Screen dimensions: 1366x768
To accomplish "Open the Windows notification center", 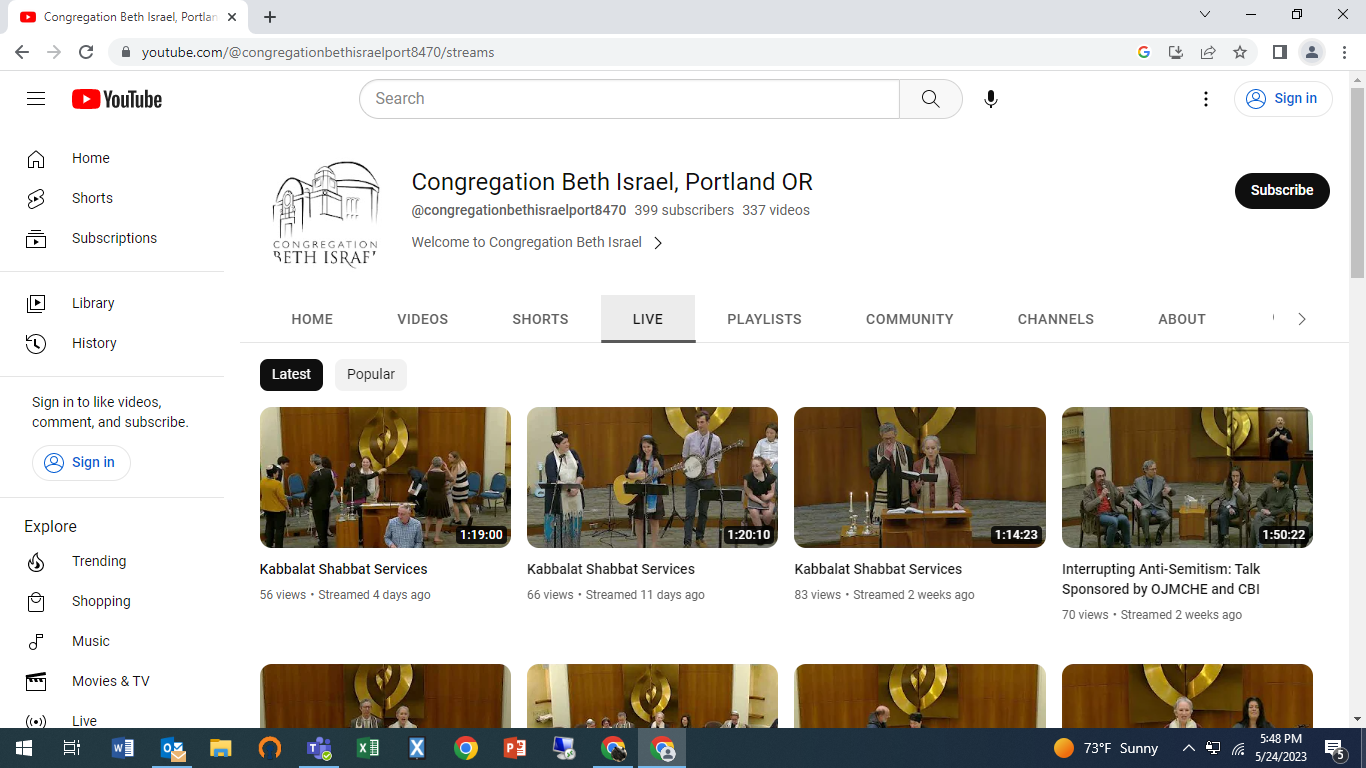I will pyautogui.click(x=1334, y=748).
